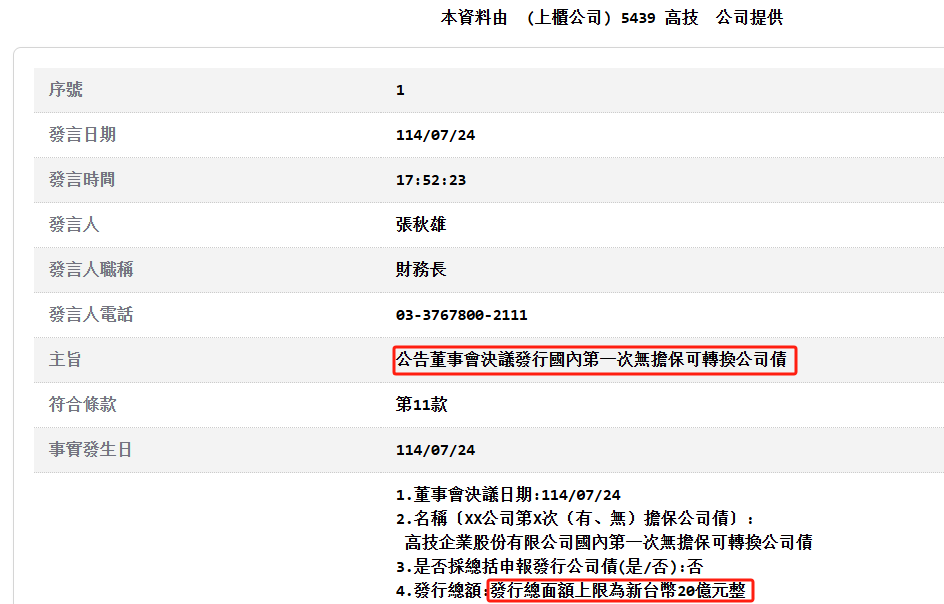Click the 董事會決議日期 line in the content
Viewport: 944px width, 604px height.
pos(508,495)
